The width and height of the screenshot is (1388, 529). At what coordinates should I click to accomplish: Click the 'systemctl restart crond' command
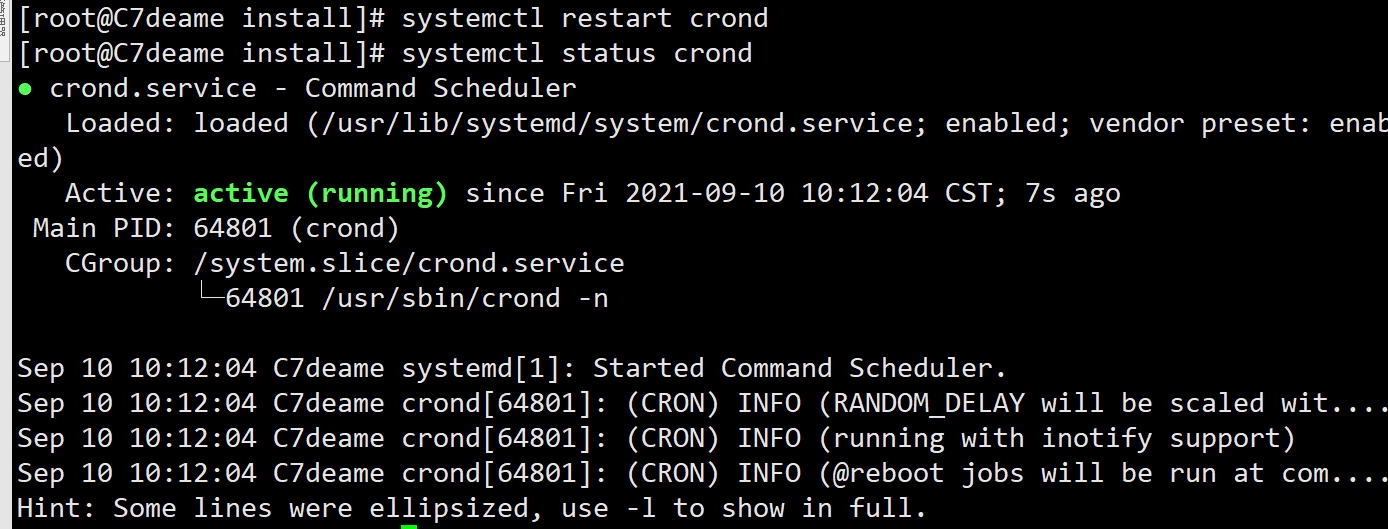click(x=585, y=18)
